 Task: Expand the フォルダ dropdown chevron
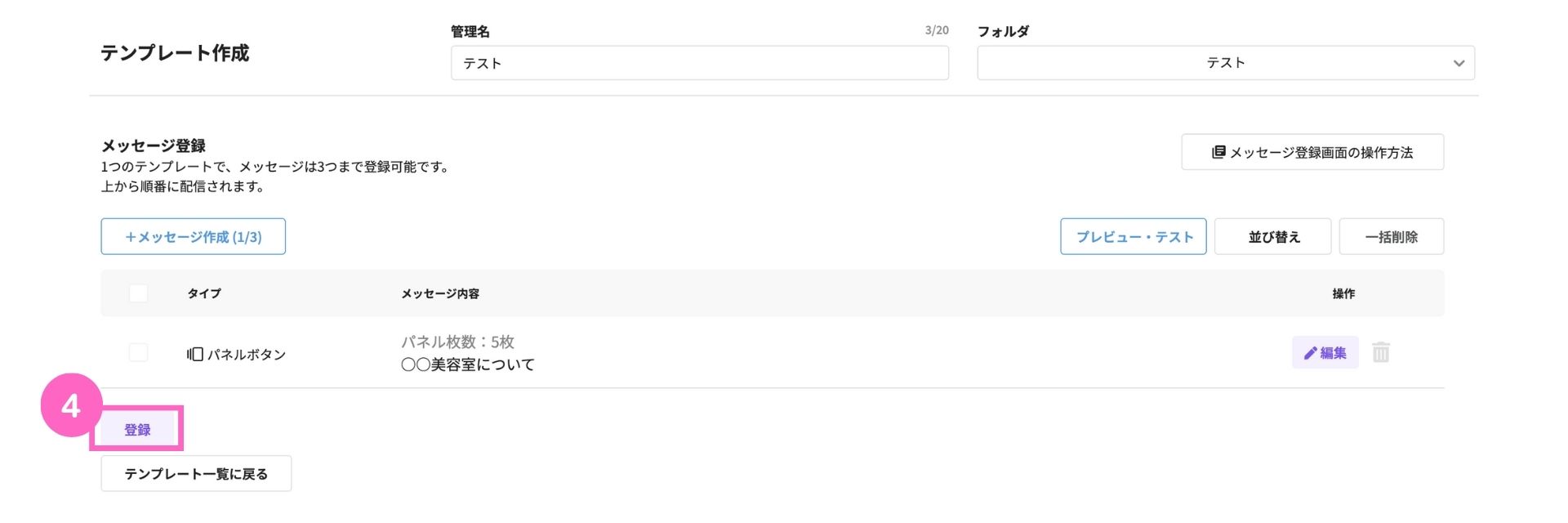[x=1459, y=63]
